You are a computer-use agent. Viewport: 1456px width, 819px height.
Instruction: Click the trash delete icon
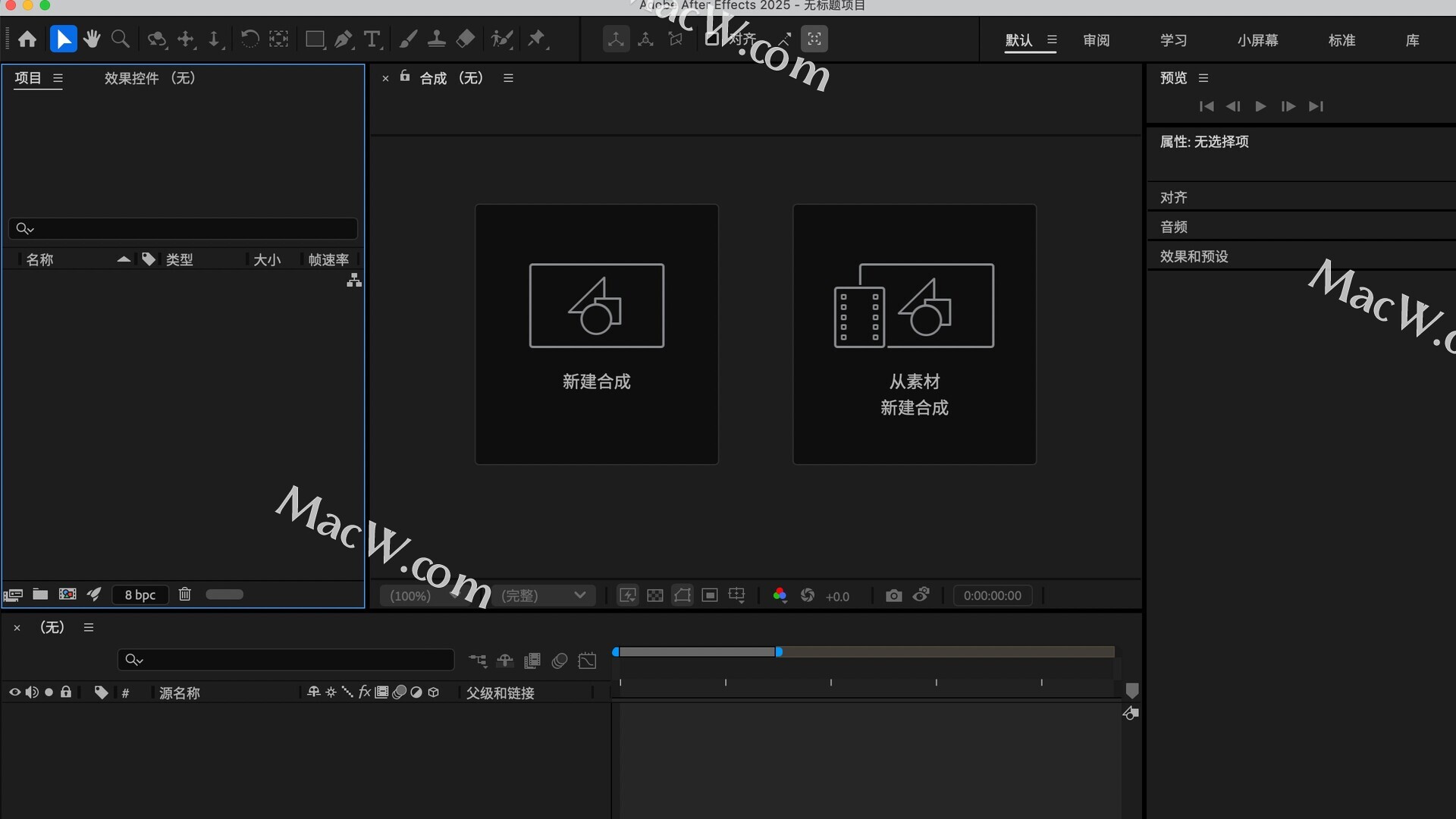point(185,595)
